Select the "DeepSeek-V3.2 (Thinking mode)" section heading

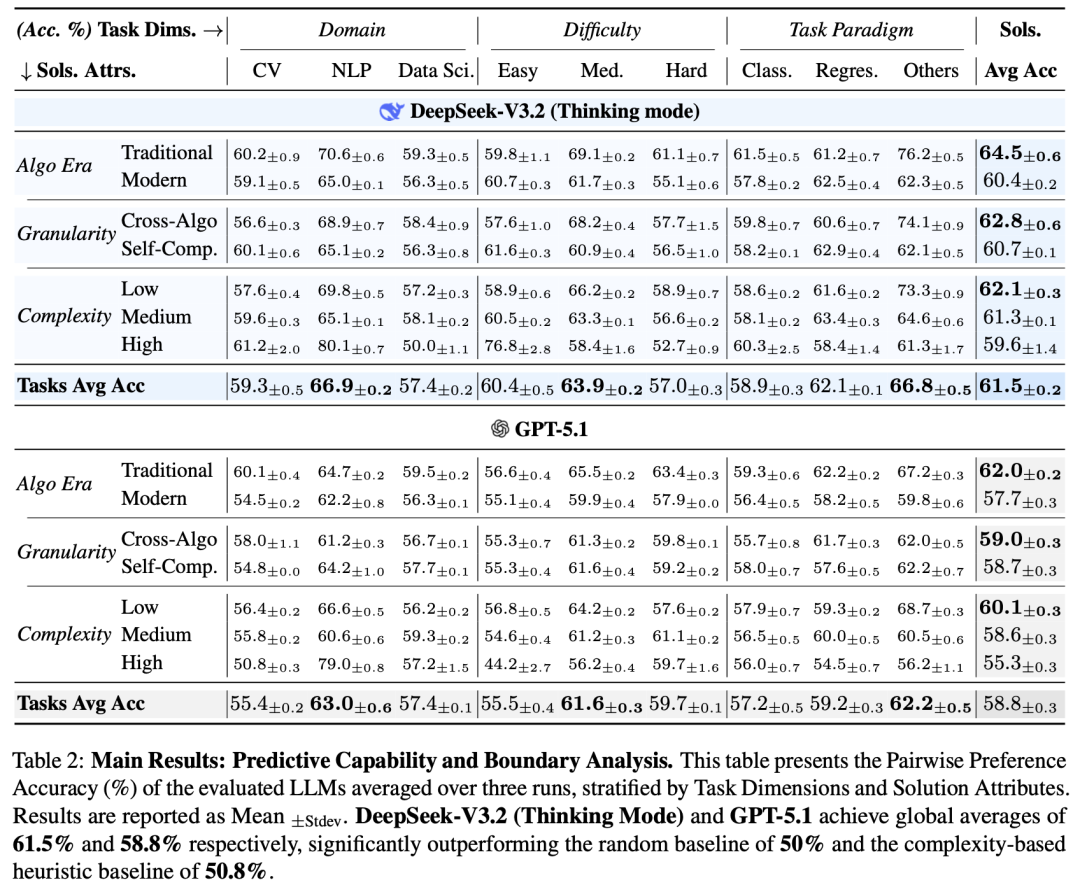(x=554, y=112)
